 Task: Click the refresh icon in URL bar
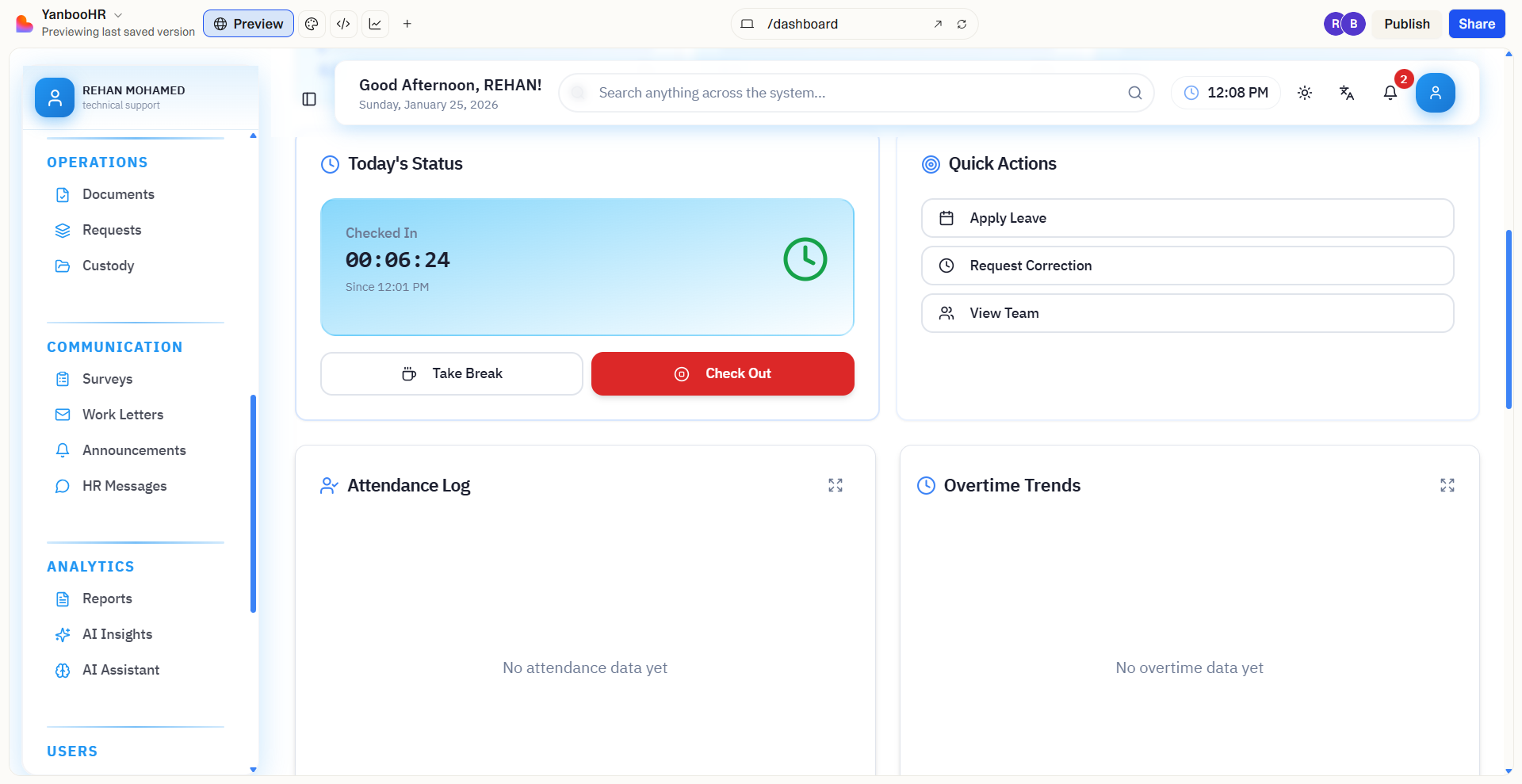(x=962, y=24)
